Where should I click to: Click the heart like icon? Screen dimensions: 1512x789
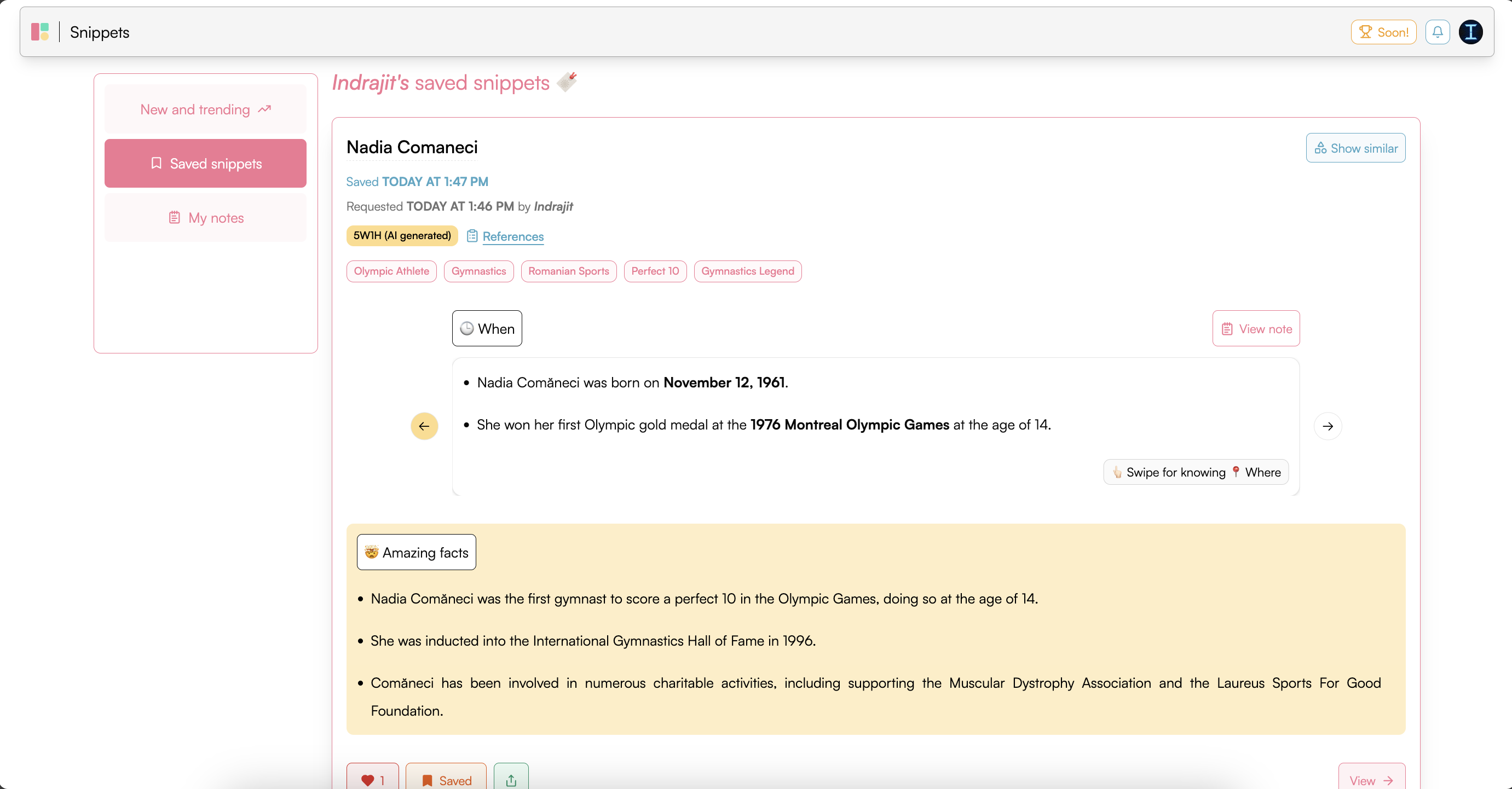click(x=368, y=780)
